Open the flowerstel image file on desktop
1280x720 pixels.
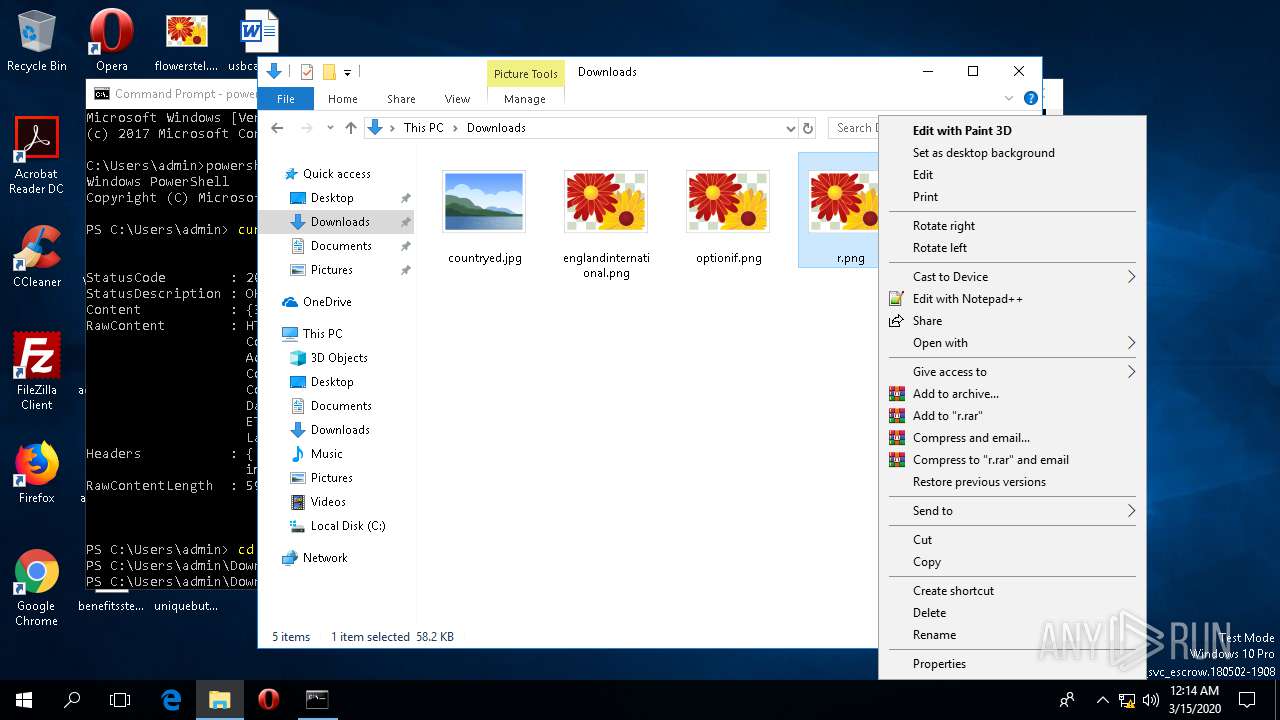pos(186,40)
